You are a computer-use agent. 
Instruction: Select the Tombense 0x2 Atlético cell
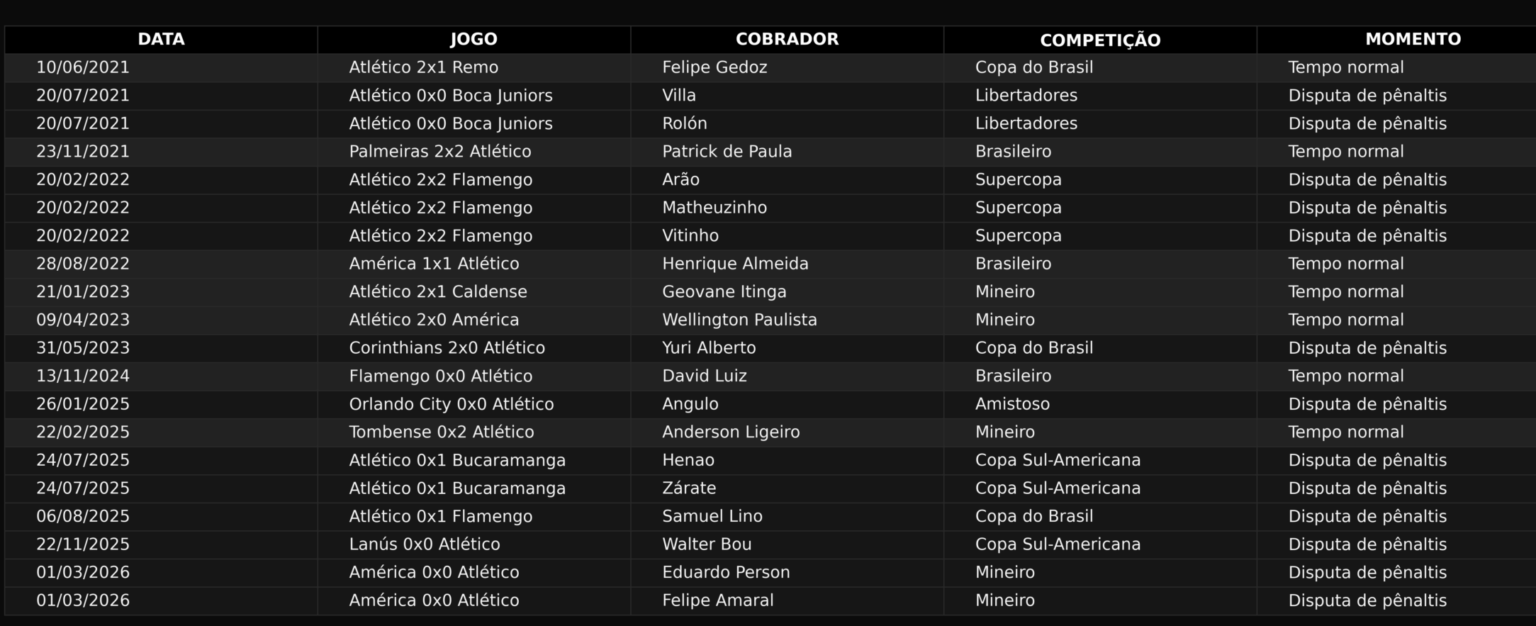click(441, 431)
